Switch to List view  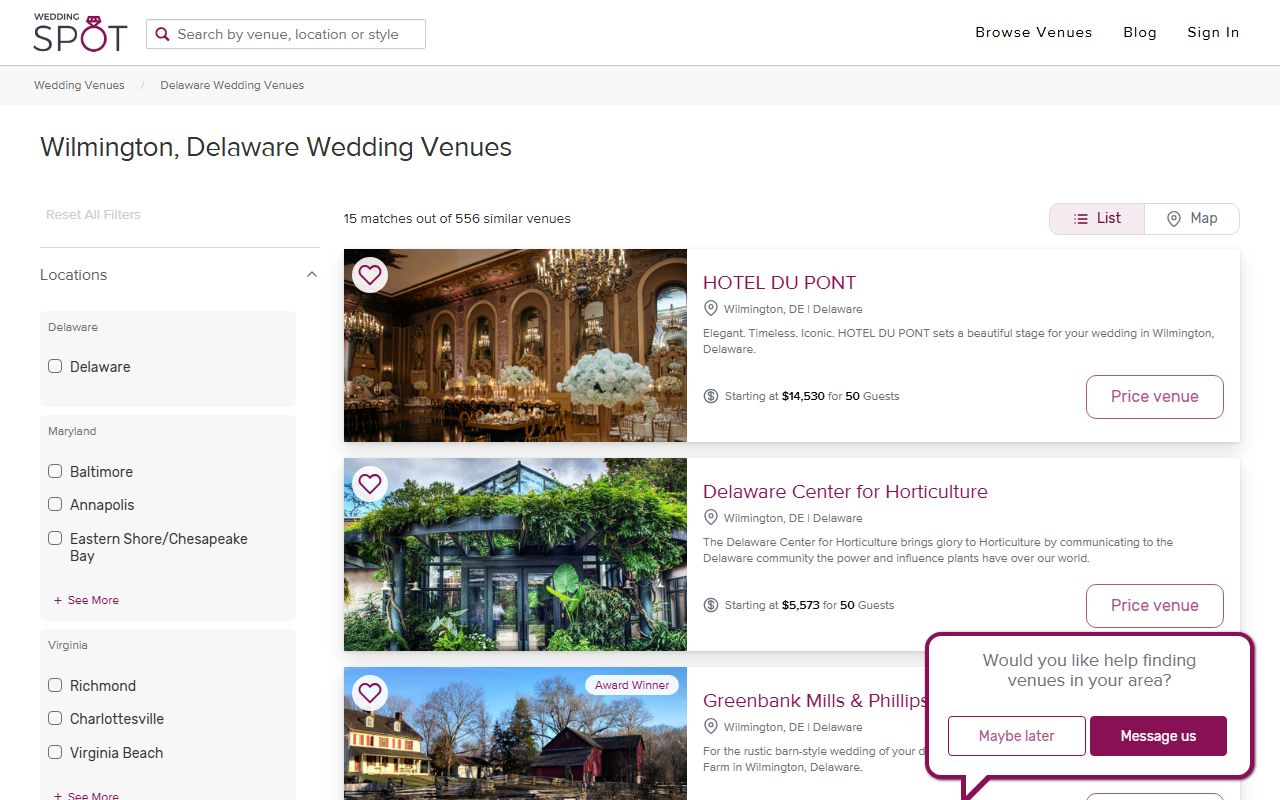[x=1097, y=218]
